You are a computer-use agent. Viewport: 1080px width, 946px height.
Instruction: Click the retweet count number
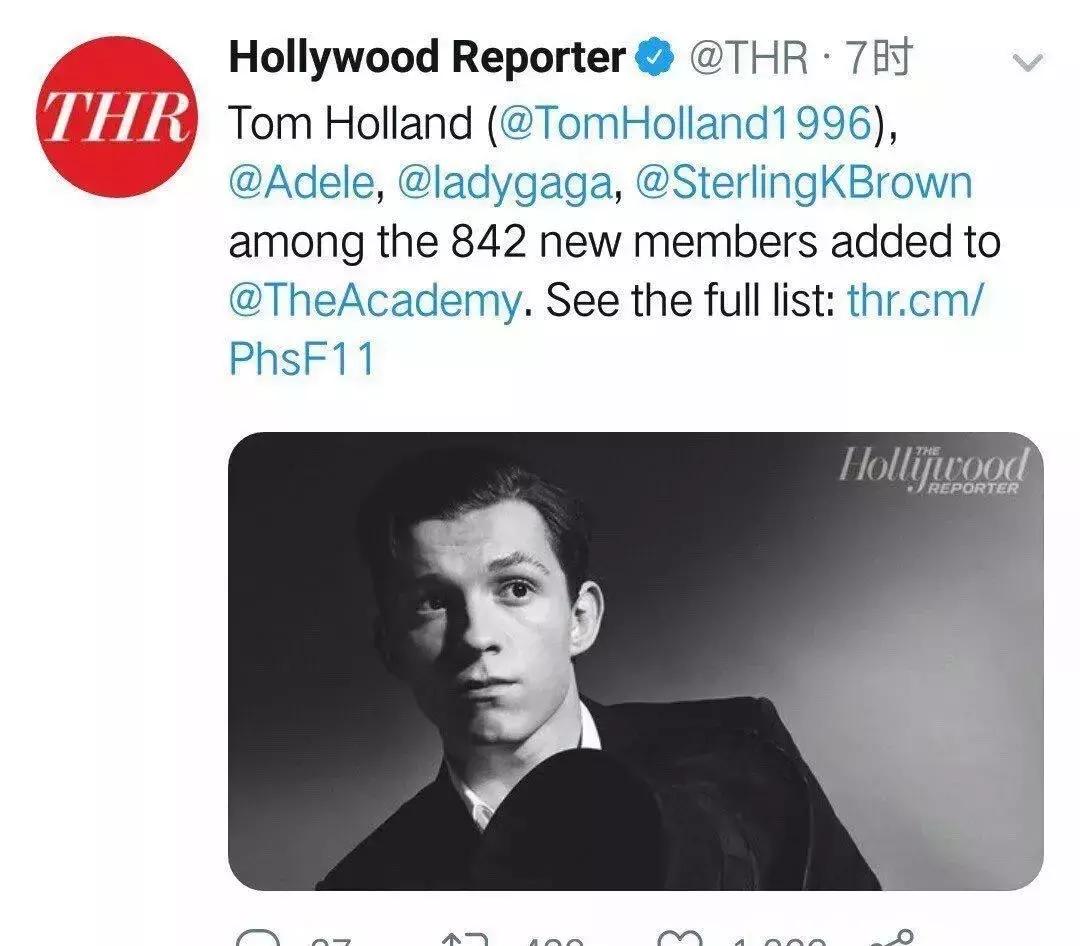click(x=550, y=940)
